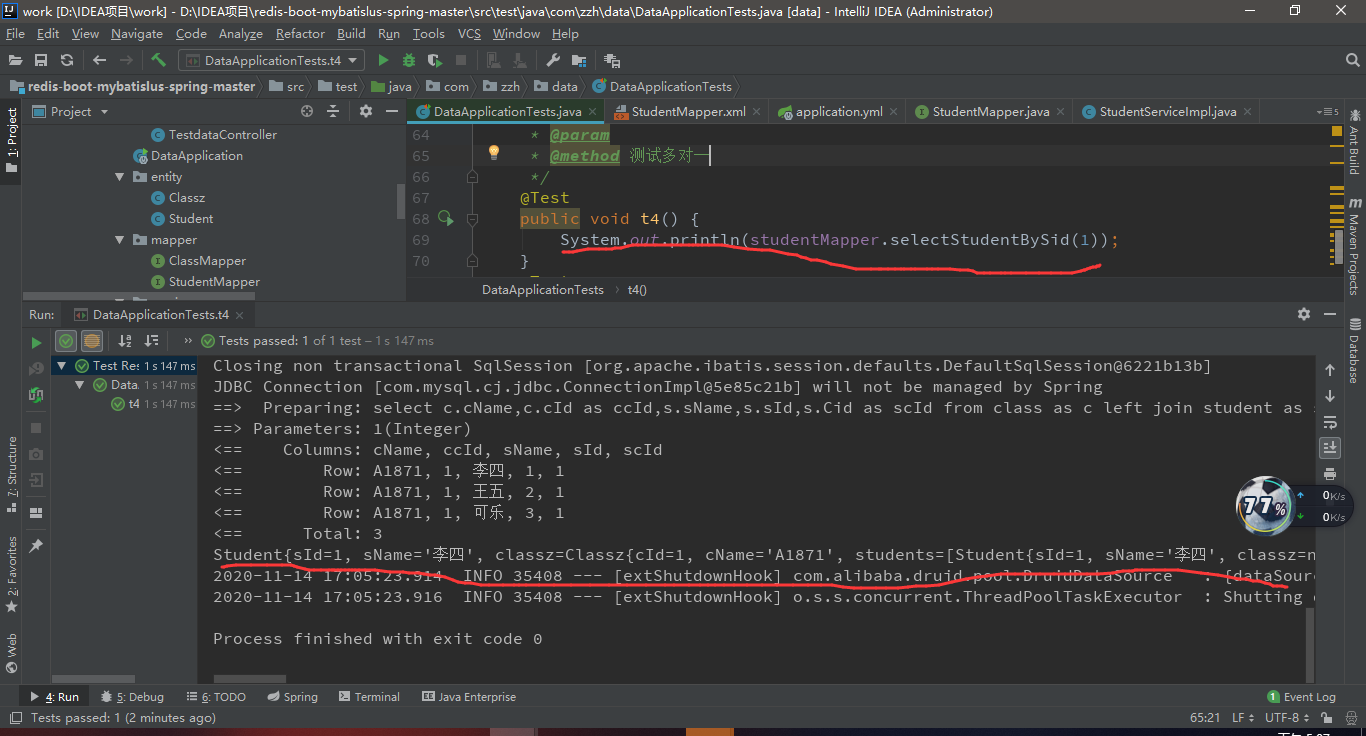Run with coverage using the shield icon
The image size is (1366, 736).
435,60
